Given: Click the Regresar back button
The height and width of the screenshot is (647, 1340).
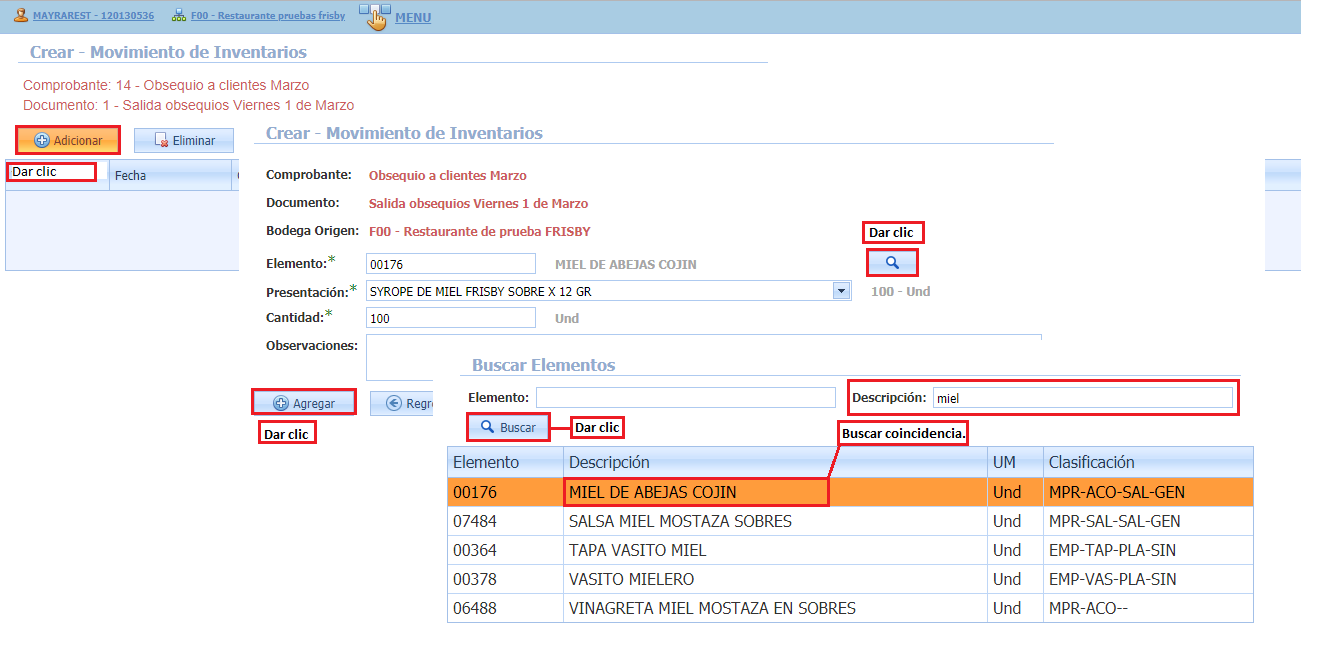Looking at the screenshot, I should tap(402, 403).
